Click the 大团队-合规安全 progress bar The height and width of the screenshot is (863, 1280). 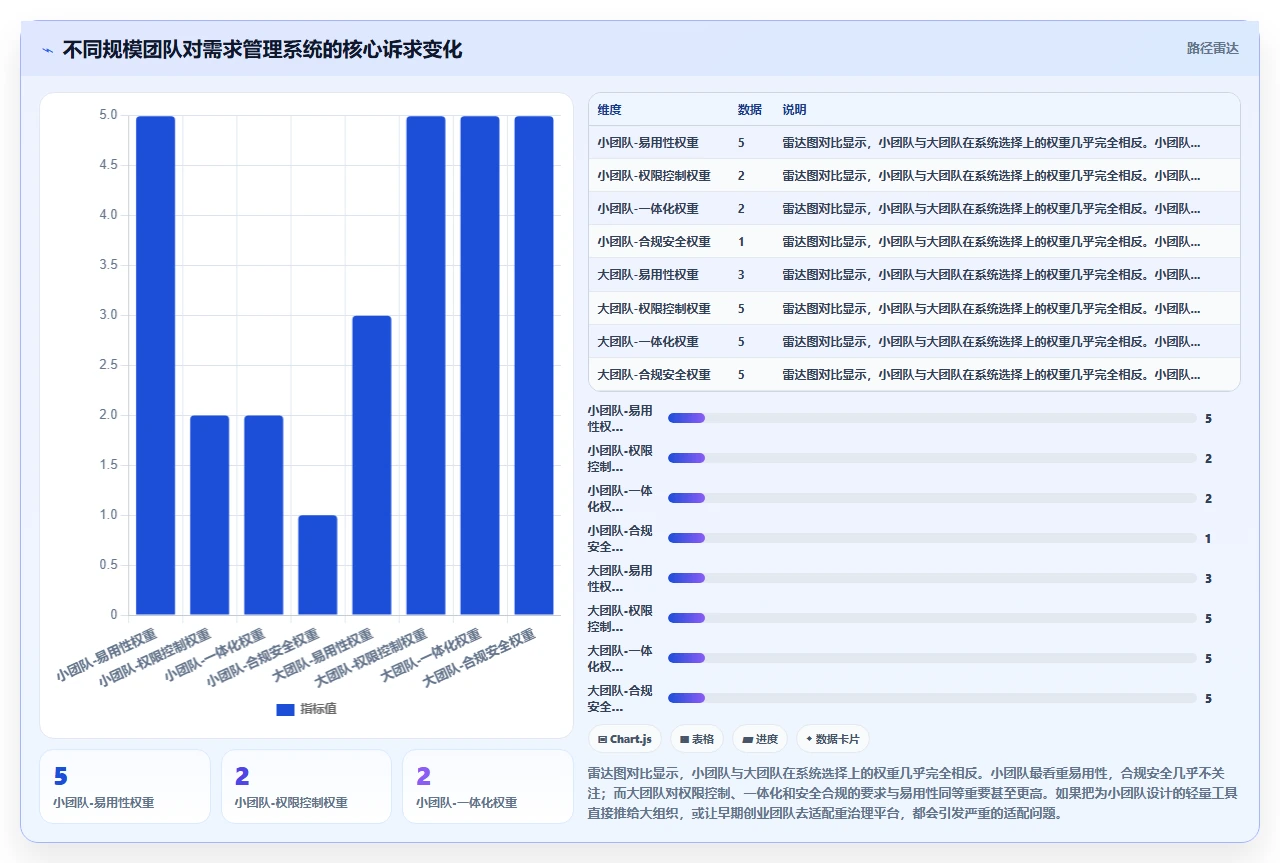[932, 698]
